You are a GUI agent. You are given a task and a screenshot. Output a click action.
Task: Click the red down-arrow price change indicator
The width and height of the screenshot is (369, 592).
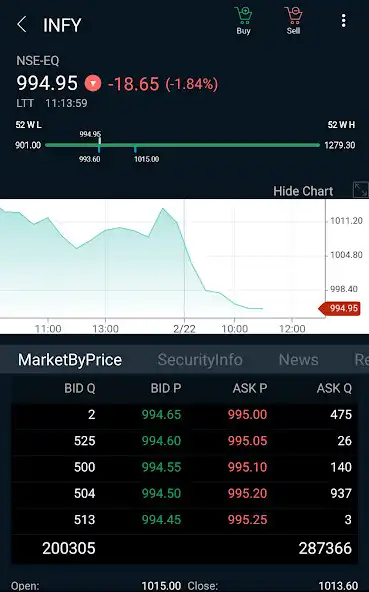93,83
